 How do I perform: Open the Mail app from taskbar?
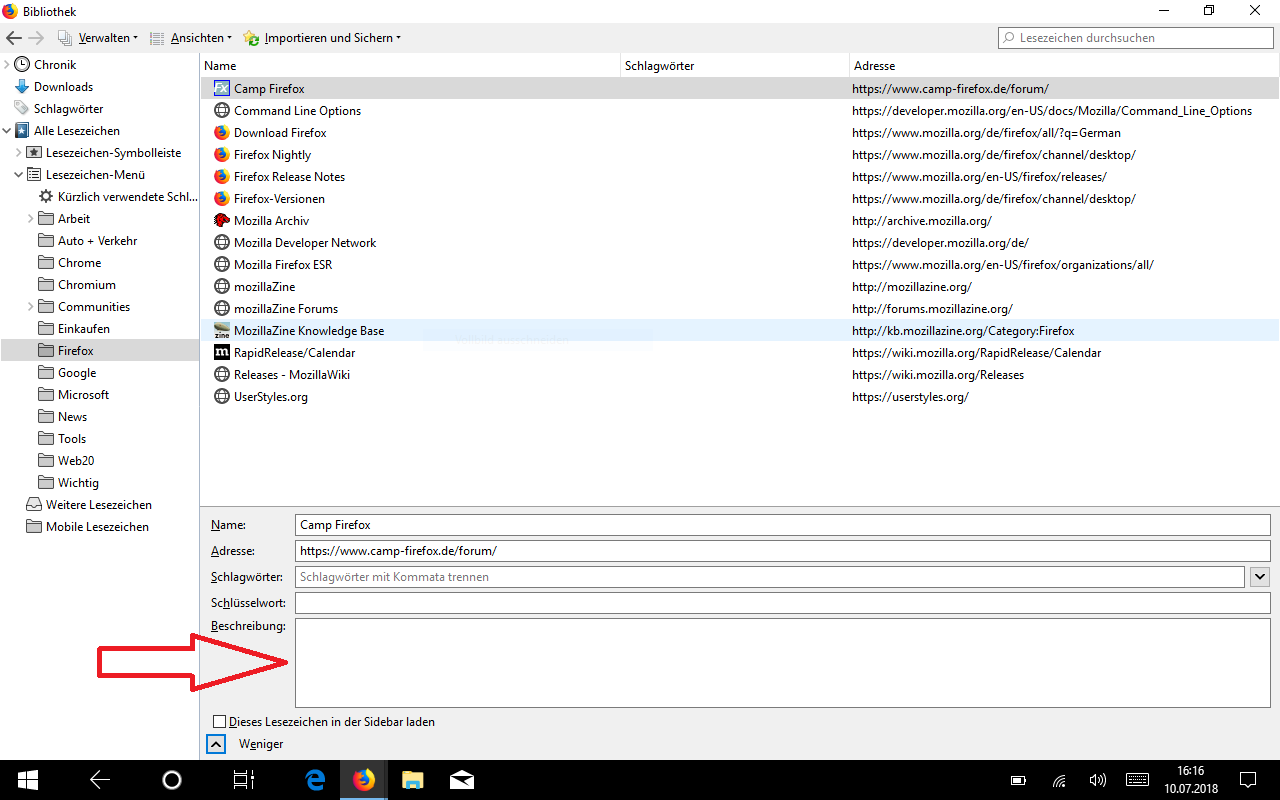coord(461,780)
